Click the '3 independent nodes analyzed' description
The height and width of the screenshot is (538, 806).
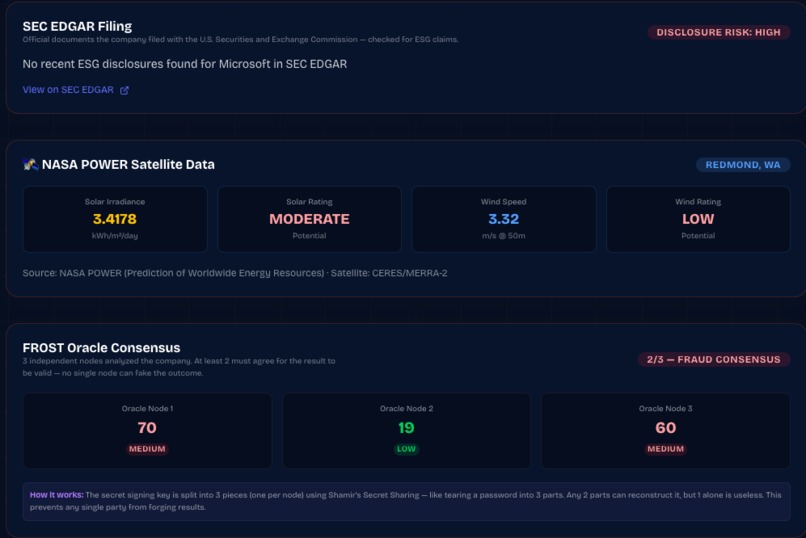pyautogui.click(x=179, y=367)
